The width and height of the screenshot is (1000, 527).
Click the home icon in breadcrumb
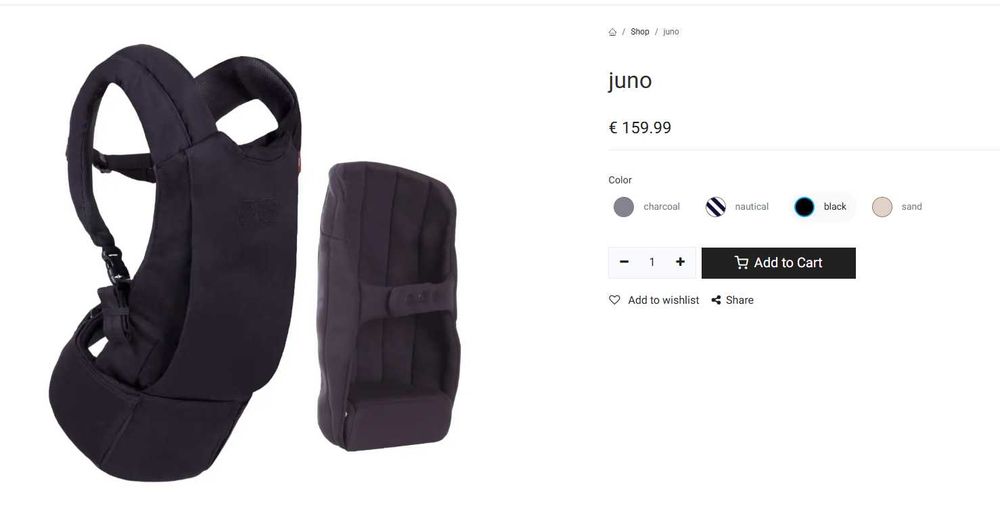coord(612,32)
